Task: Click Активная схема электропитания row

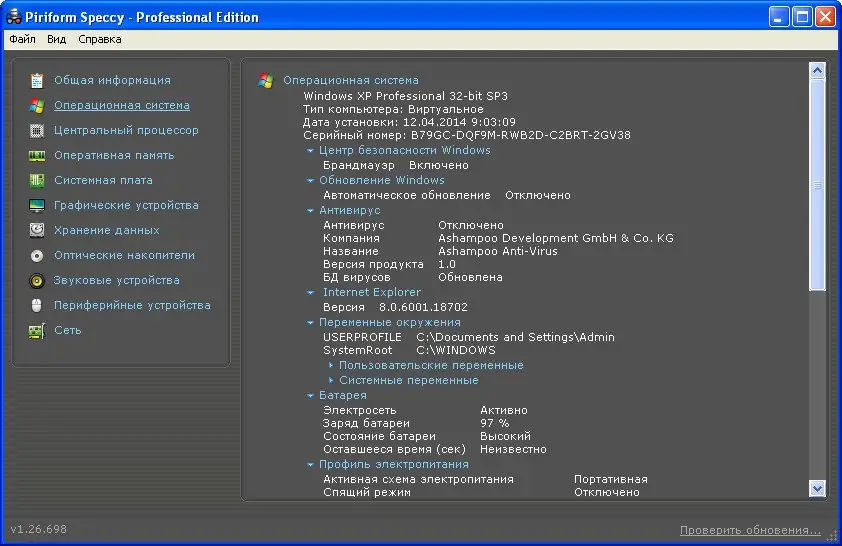Action: click(x=485, y=479)
